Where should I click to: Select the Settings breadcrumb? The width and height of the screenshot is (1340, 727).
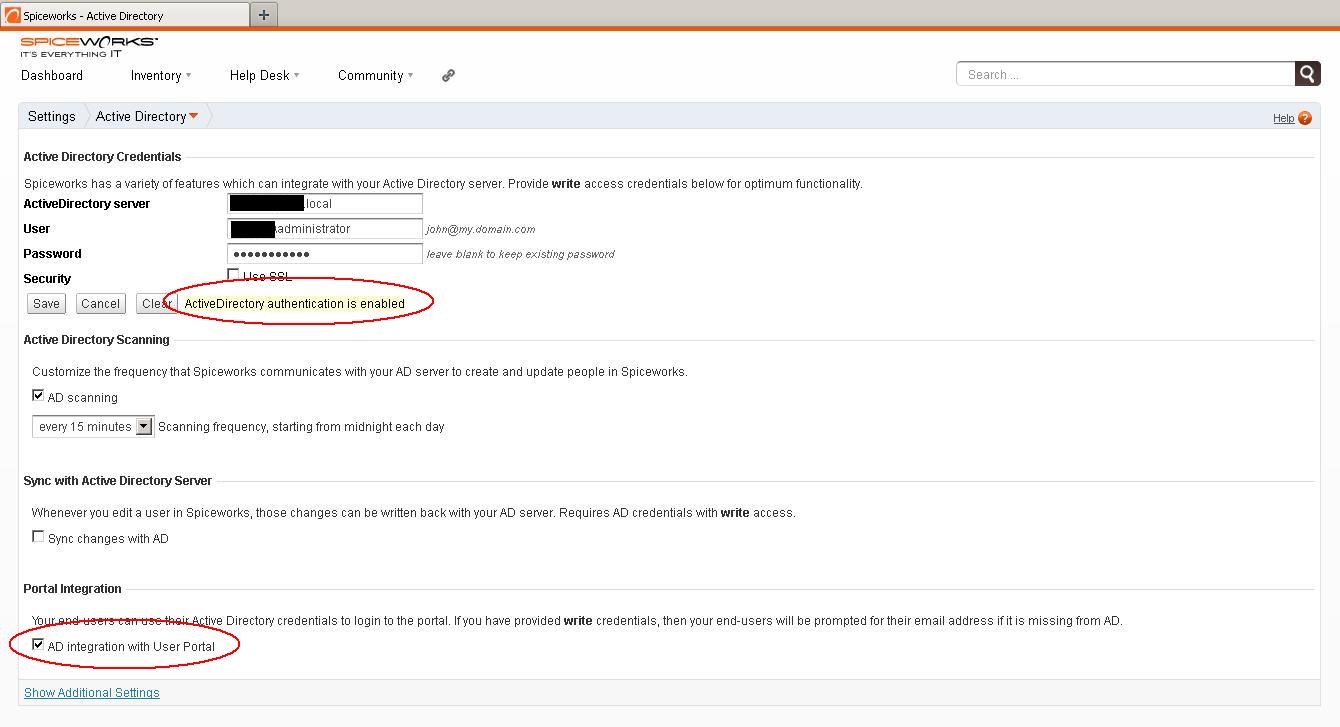click(x=51, y=116)
